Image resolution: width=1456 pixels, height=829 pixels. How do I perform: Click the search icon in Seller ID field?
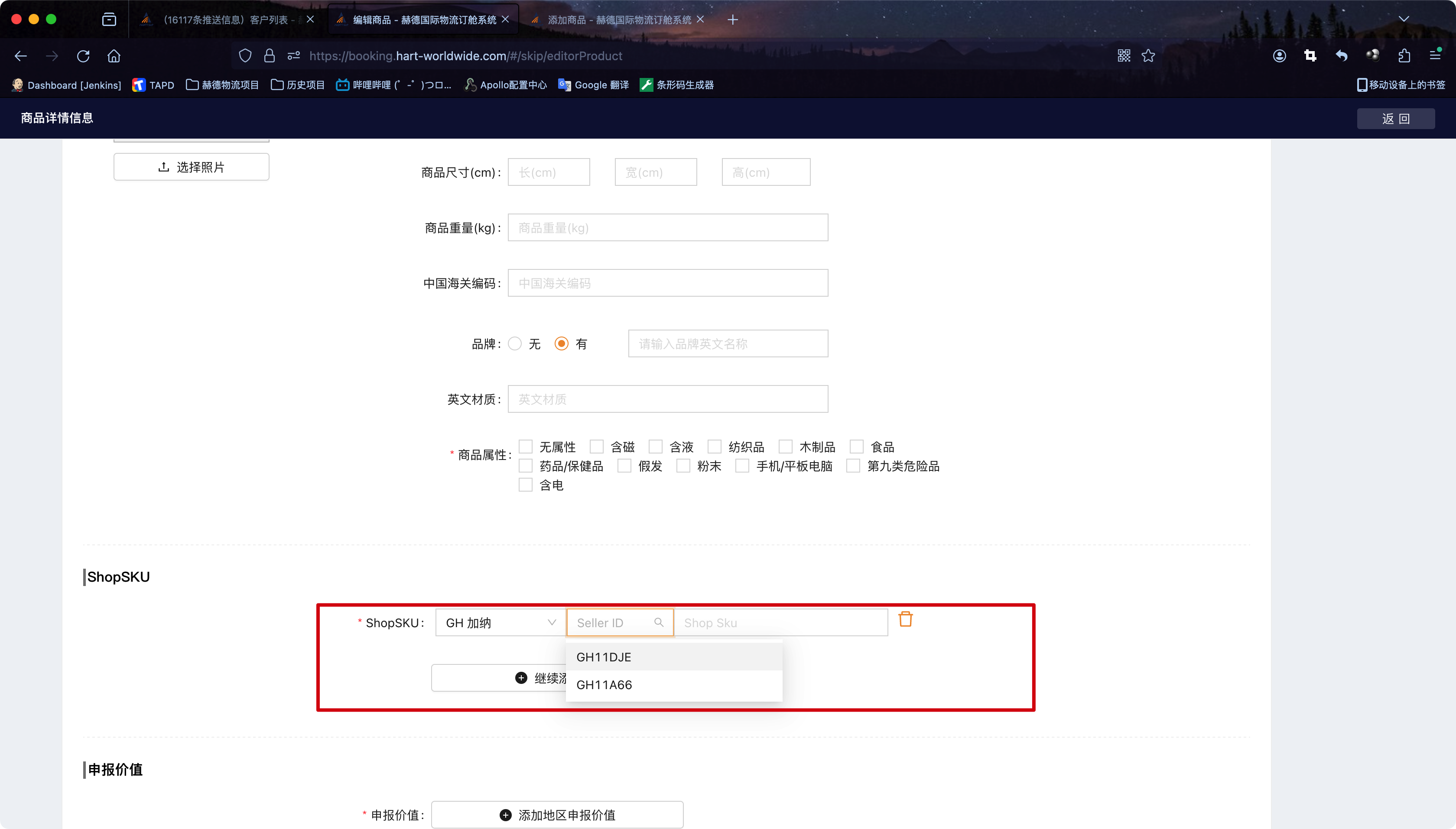(x=659, y=622)
